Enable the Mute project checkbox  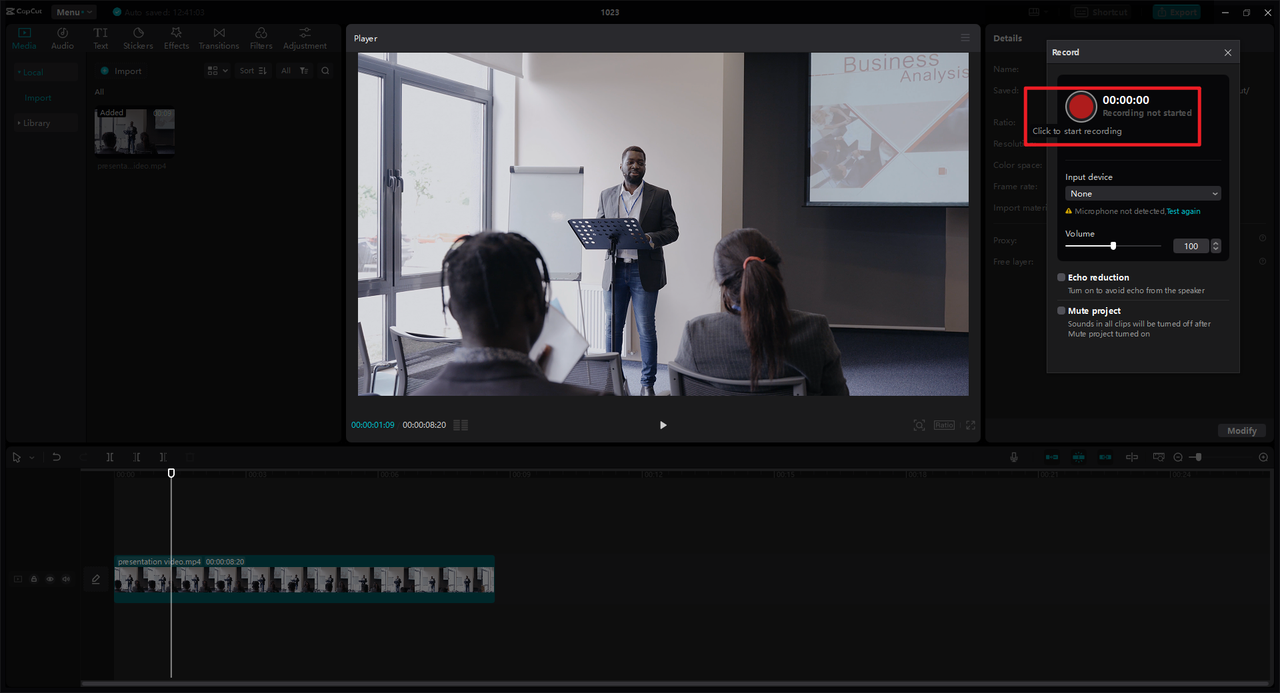1061,311
